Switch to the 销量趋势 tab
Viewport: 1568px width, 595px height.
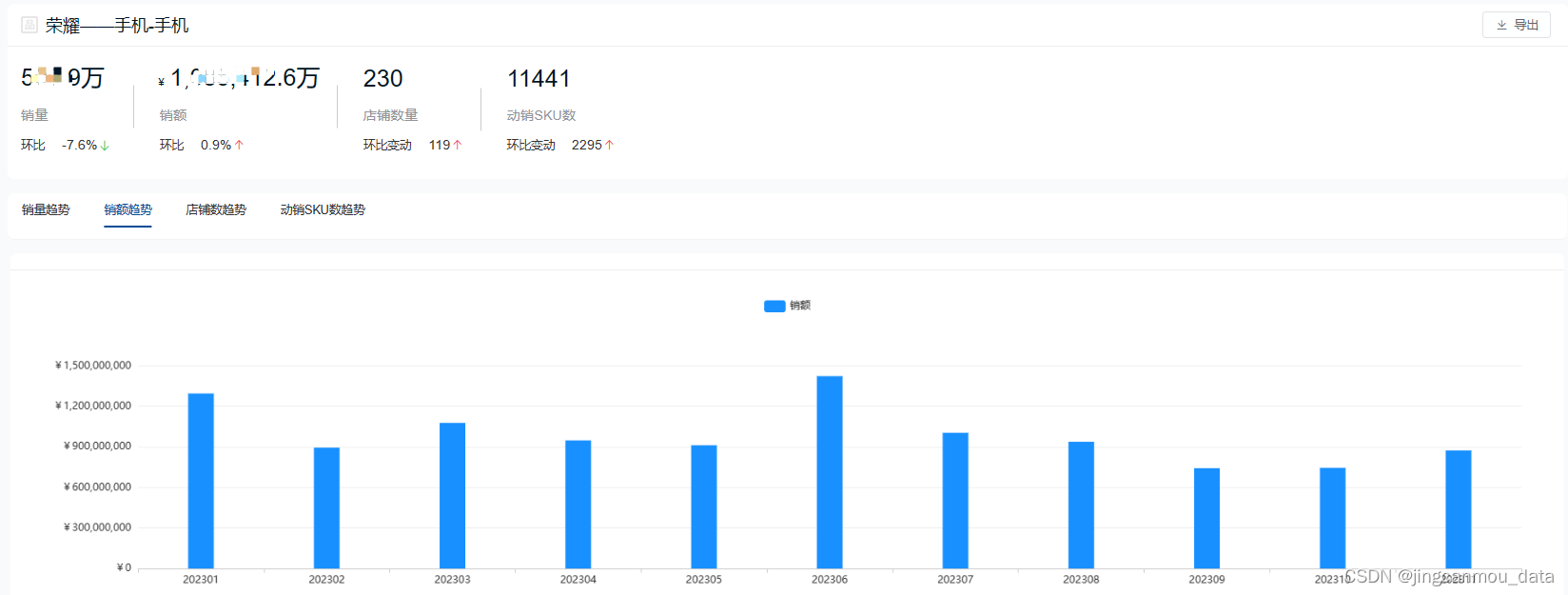tap(46, 209)
